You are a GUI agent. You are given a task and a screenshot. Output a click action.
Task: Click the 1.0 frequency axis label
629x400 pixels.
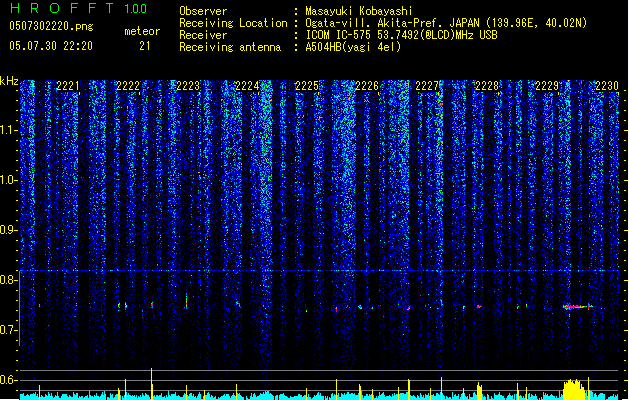[9, 180]
